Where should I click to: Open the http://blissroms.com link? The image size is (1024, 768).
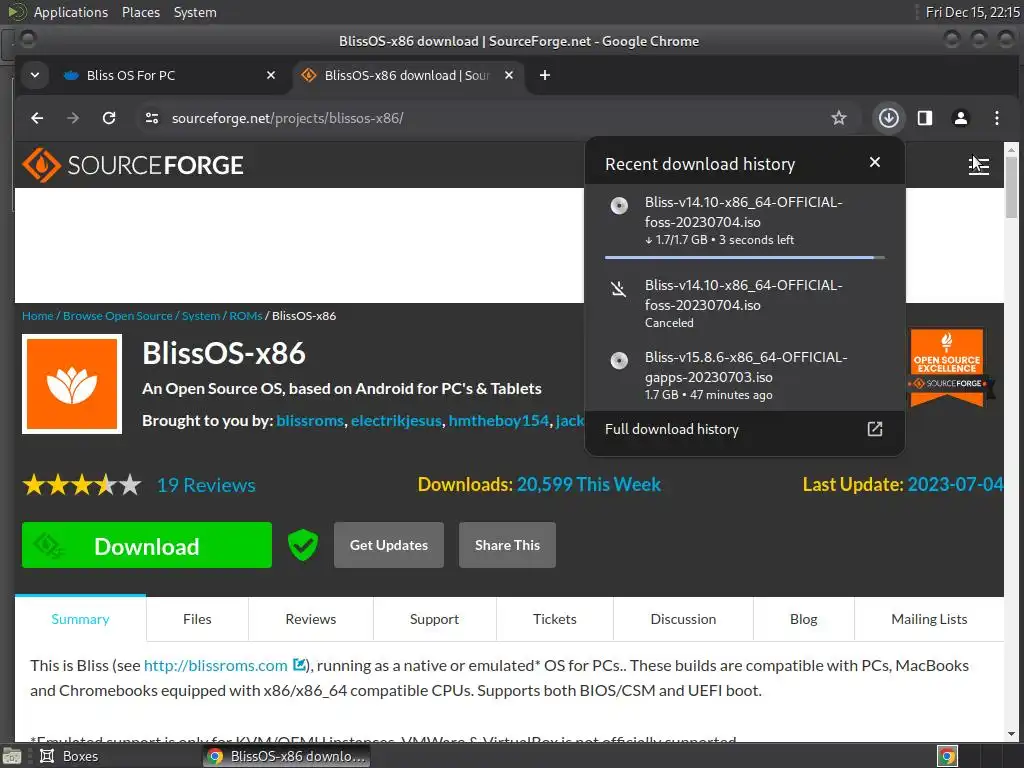coord(216,665)
